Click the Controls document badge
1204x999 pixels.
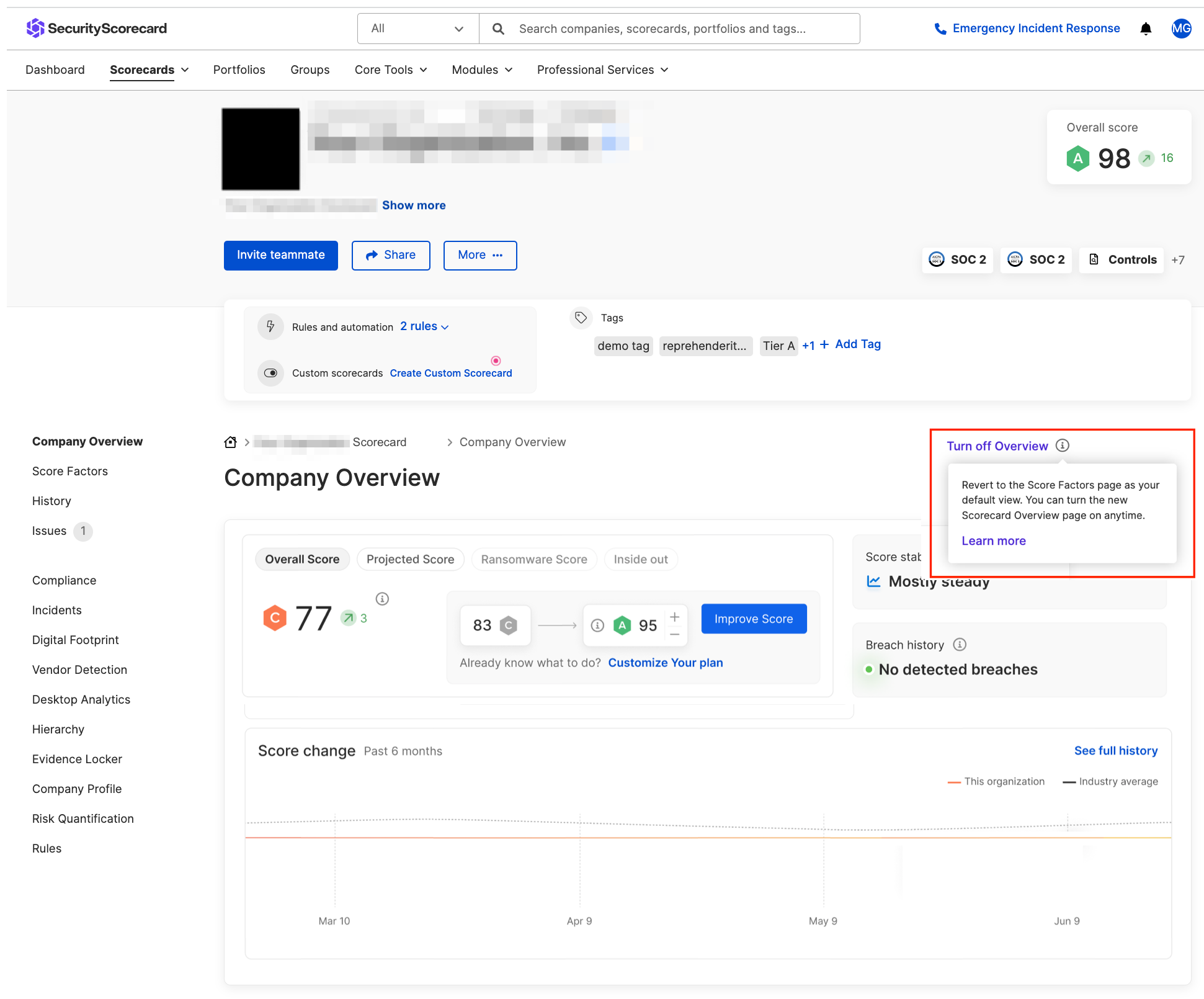pyautogui.click(x=1122, y=259)
